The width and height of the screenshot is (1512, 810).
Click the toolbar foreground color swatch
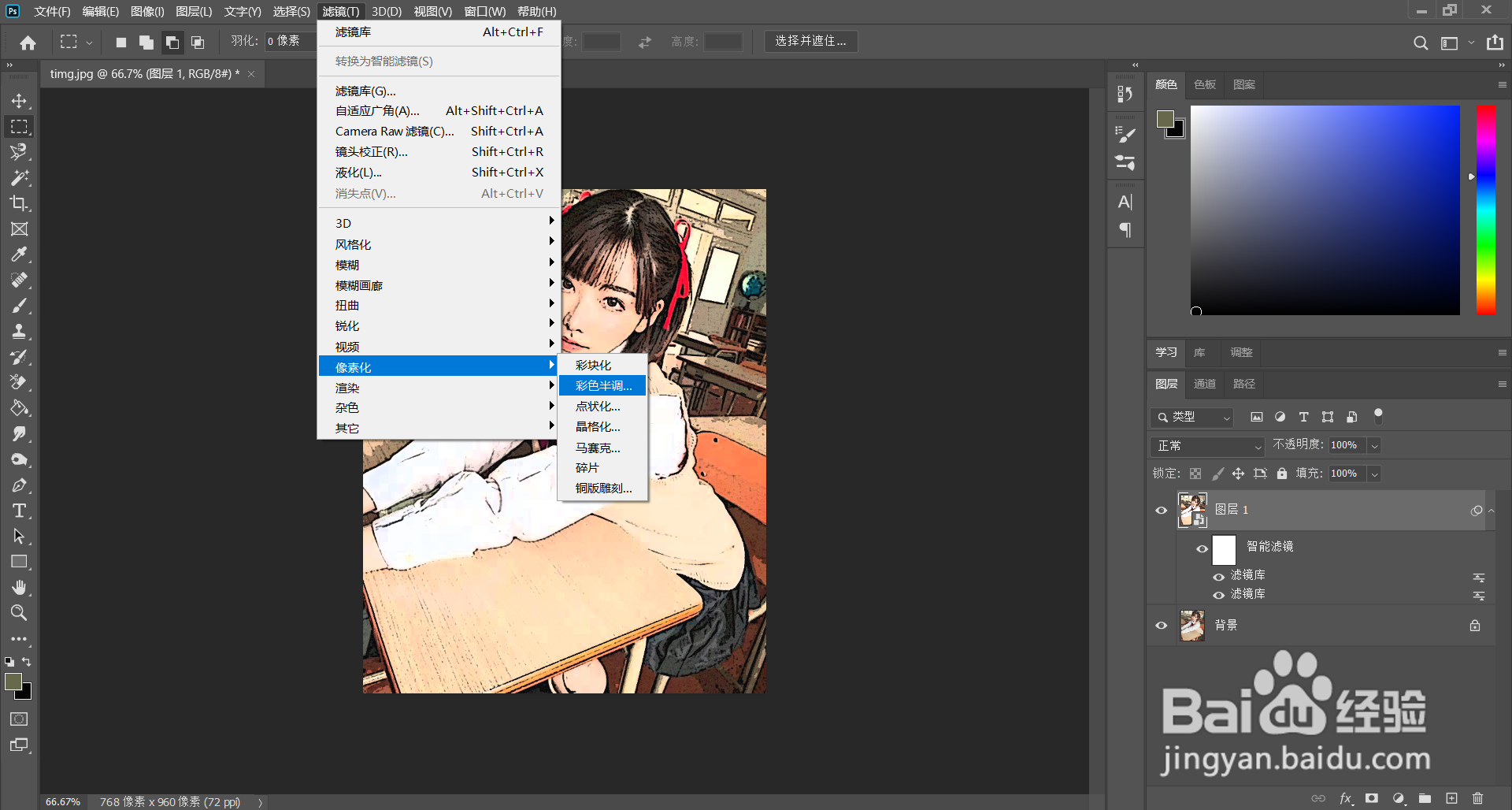coord(13,682)
